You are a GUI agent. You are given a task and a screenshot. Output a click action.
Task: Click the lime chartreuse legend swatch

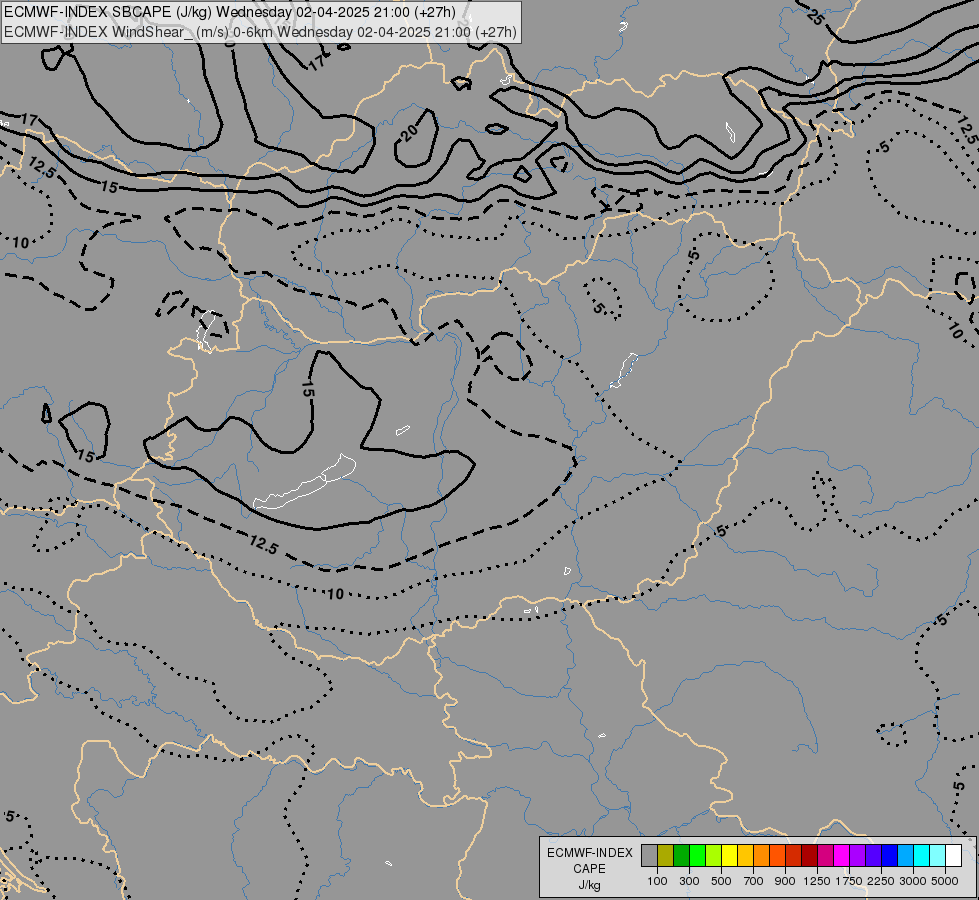[714, 856]
